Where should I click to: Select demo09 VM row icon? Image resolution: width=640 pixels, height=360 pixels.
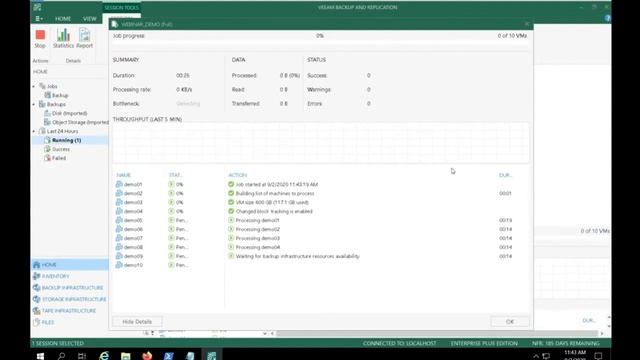(119, 256)
